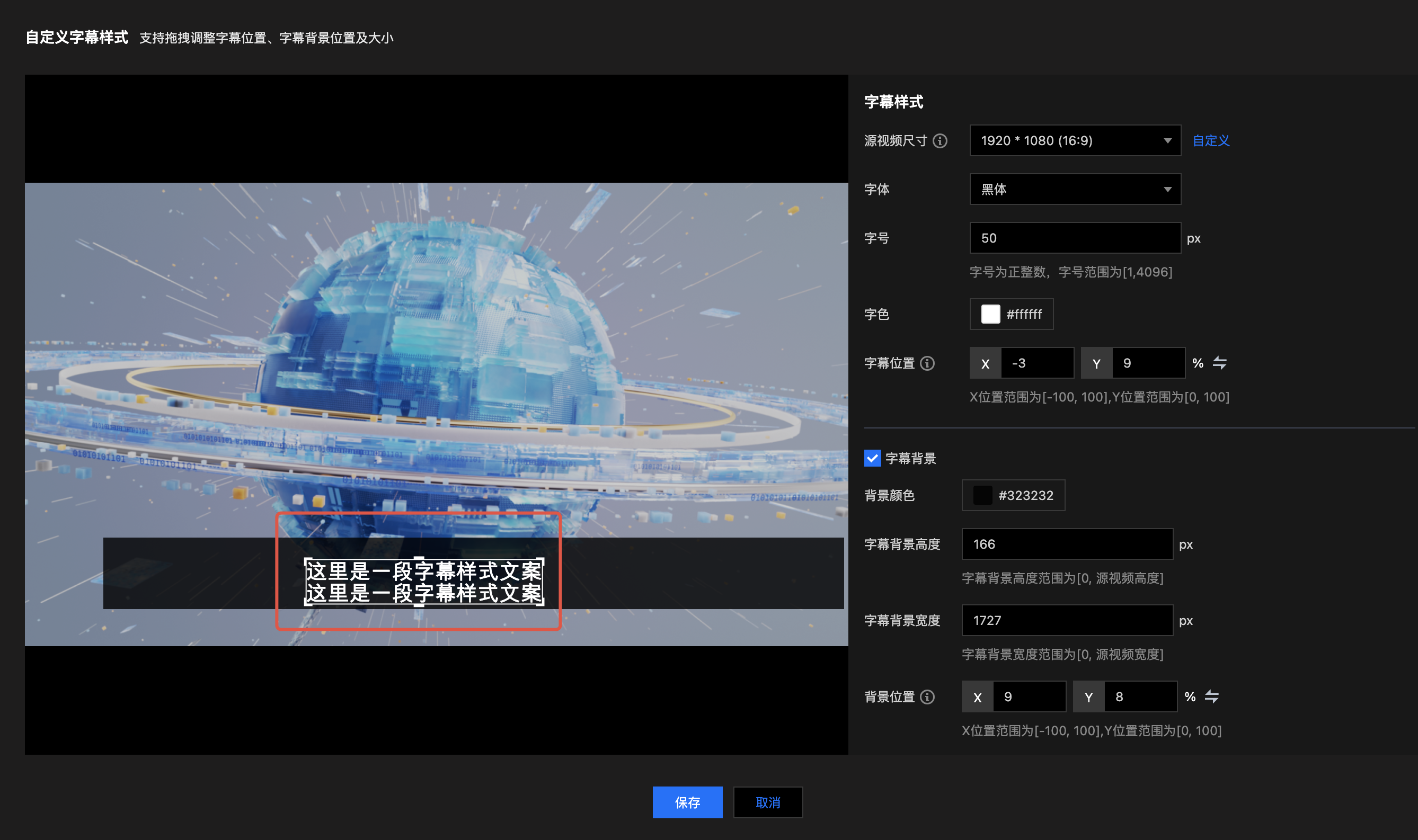Viewport: 1418px width, 840px height.
Task: Click the background position X input
Action: click(x=1029, y=697)
